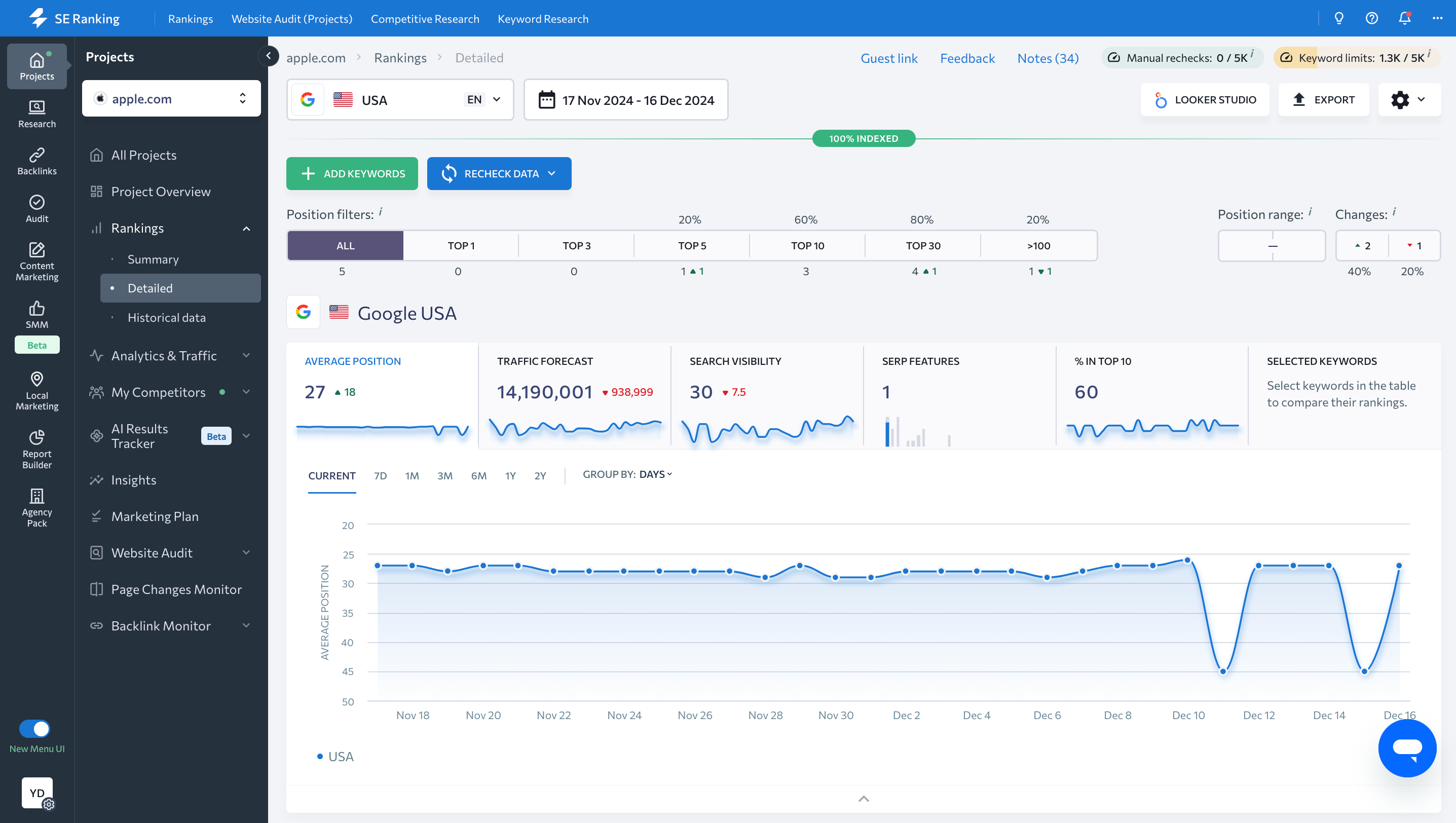Switch to the 1M chart range tab
Screen dimensions: 1456x823
click(412, 475)
